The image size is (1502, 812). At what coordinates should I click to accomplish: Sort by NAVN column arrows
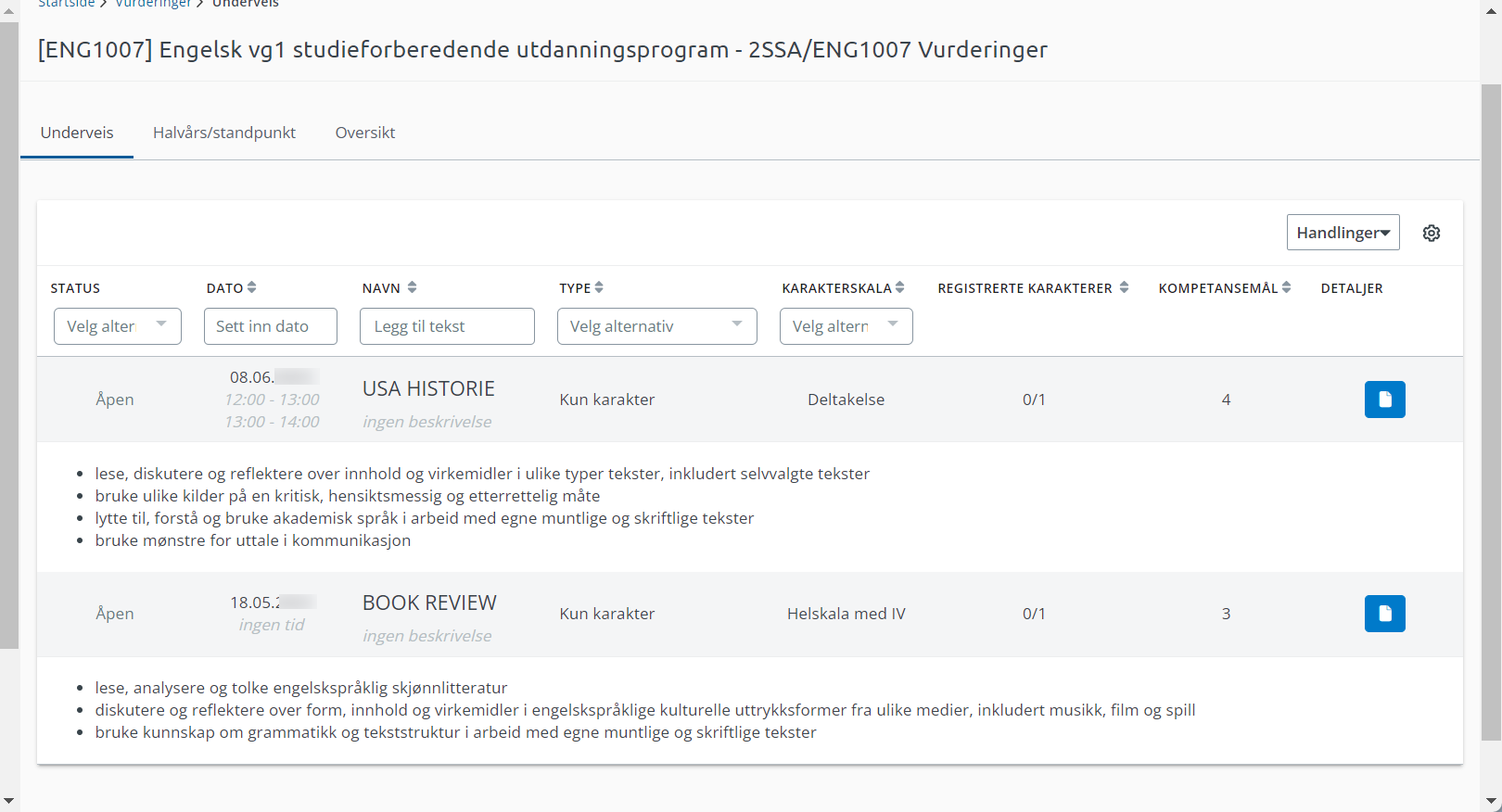(413, 287)
